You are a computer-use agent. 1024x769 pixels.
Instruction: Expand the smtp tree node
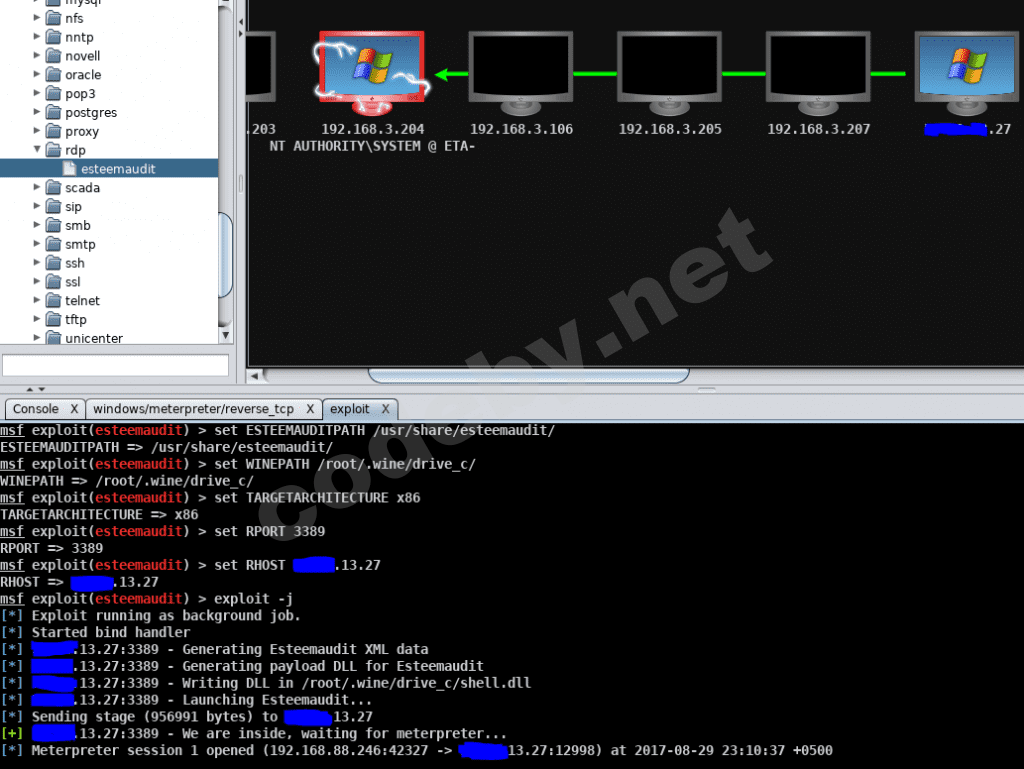(37, 243)
